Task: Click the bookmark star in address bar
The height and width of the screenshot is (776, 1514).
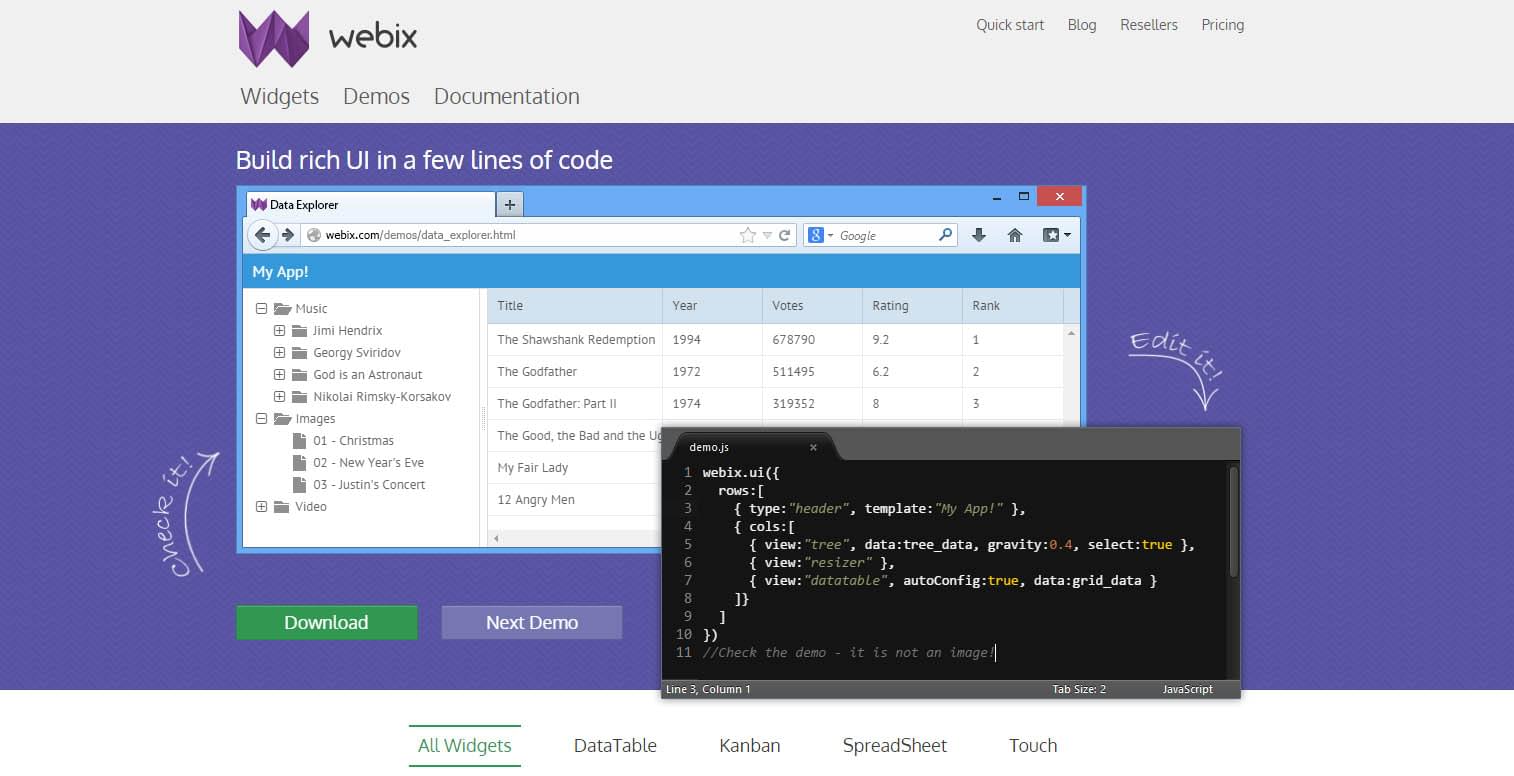Action: click(x=747, y=236)
